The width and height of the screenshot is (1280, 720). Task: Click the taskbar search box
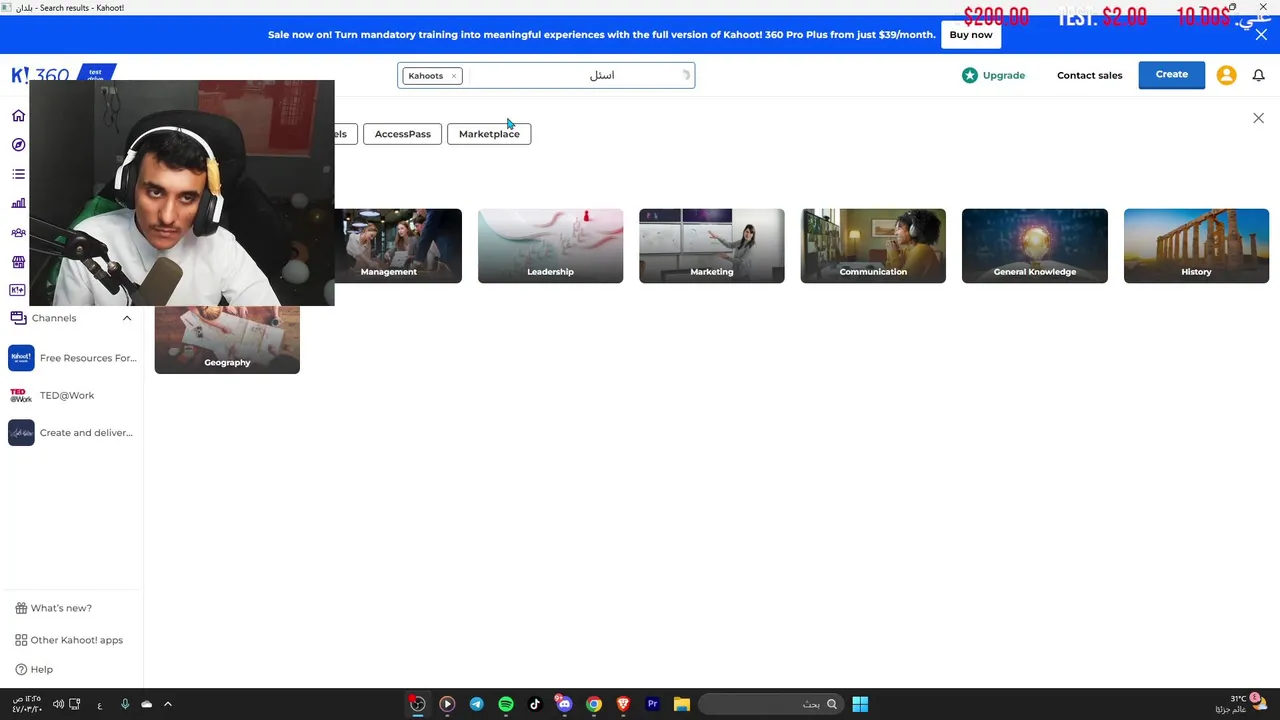pos(769,704)
